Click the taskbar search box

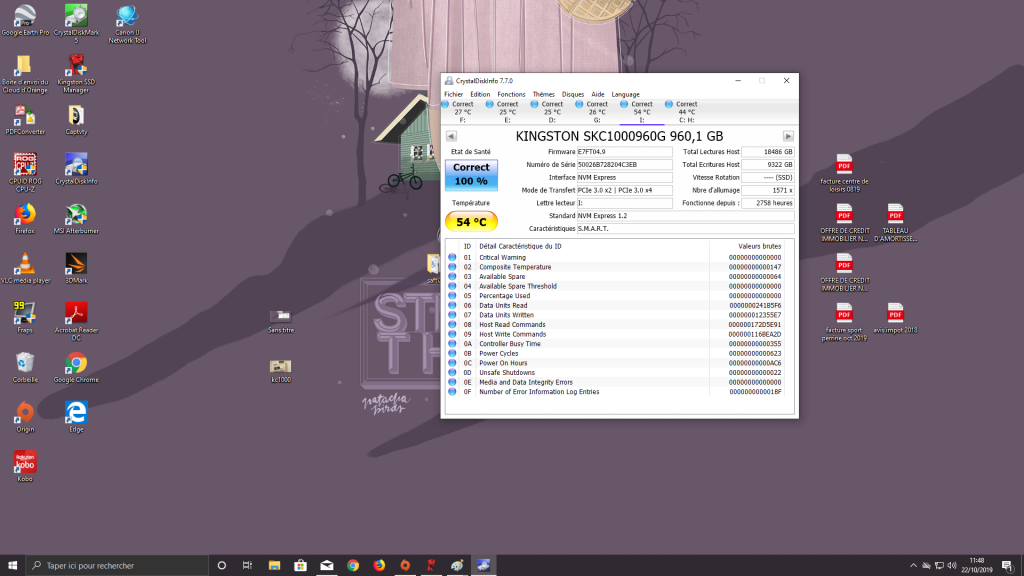pos(117,565)
